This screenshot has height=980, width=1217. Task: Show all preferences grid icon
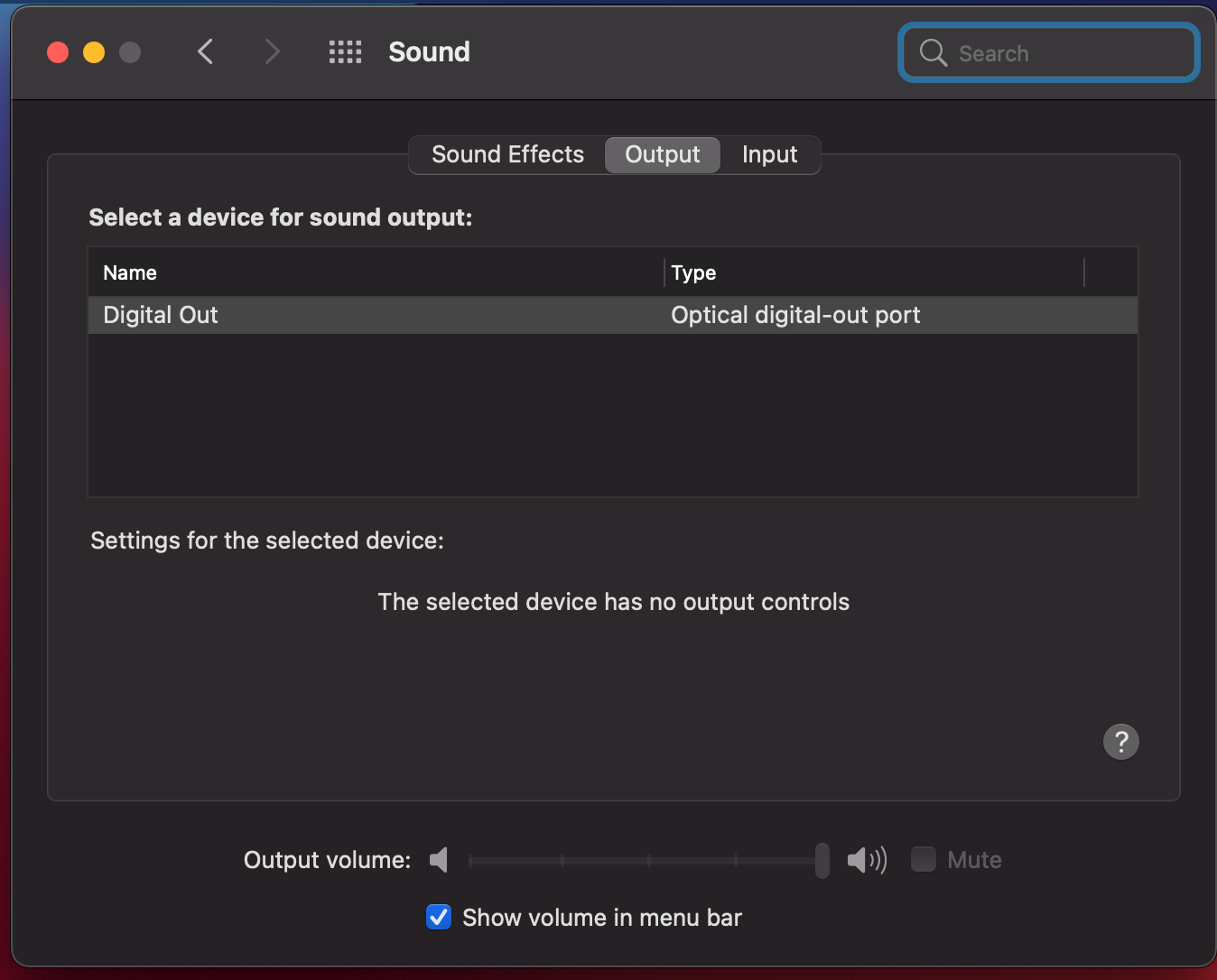(x=345, y=51)
